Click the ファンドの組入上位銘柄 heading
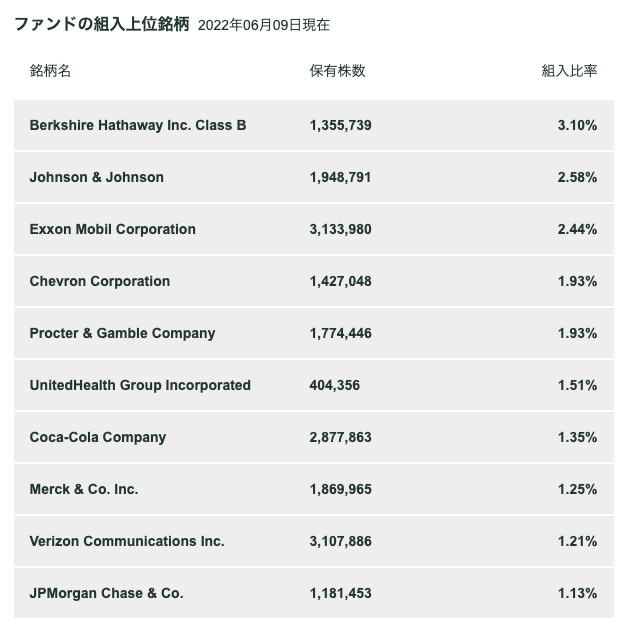 click(102, 24)
